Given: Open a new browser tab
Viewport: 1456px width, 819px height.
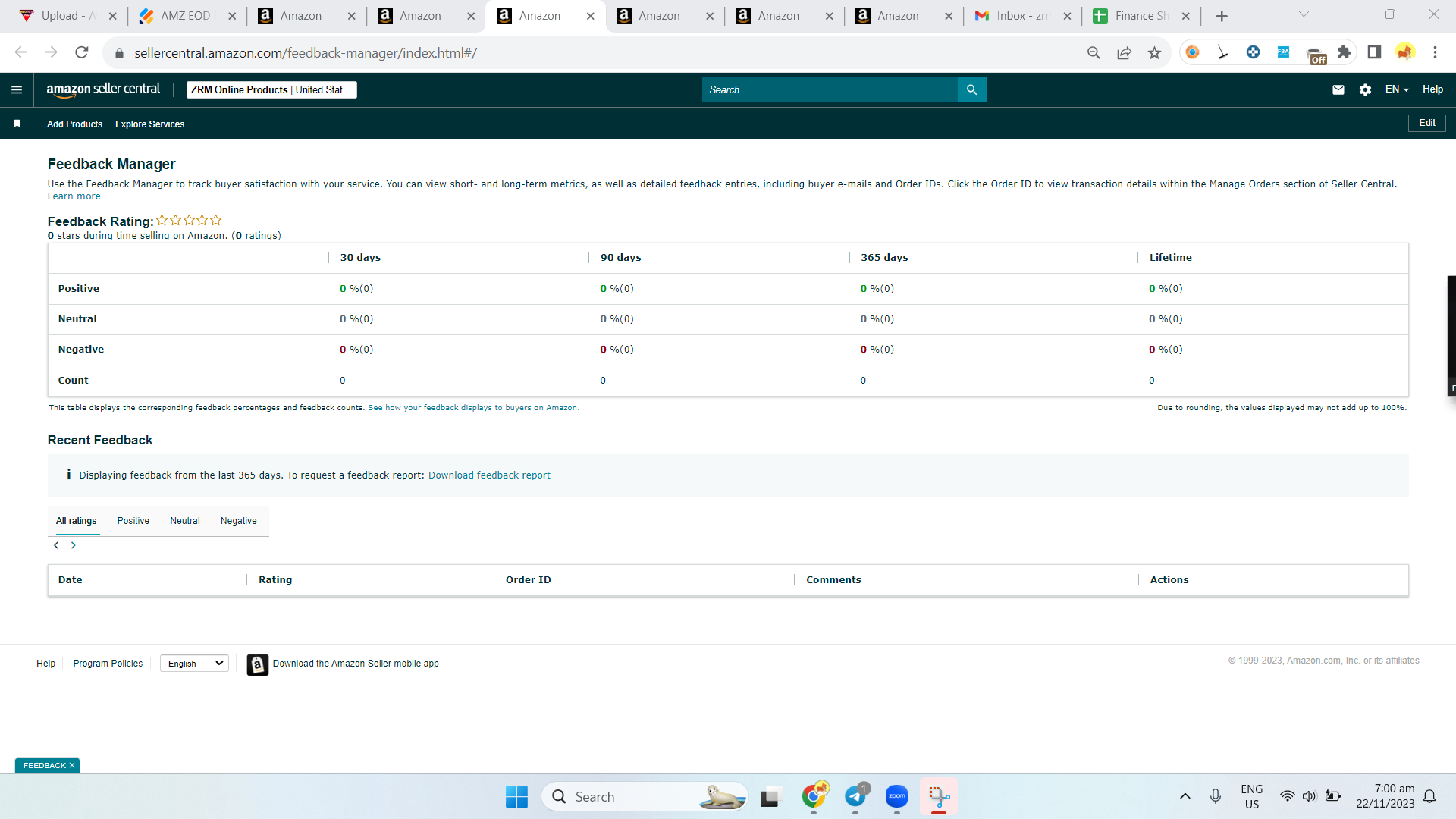Looking at the screenshot, I should (x=1222, y=16).
